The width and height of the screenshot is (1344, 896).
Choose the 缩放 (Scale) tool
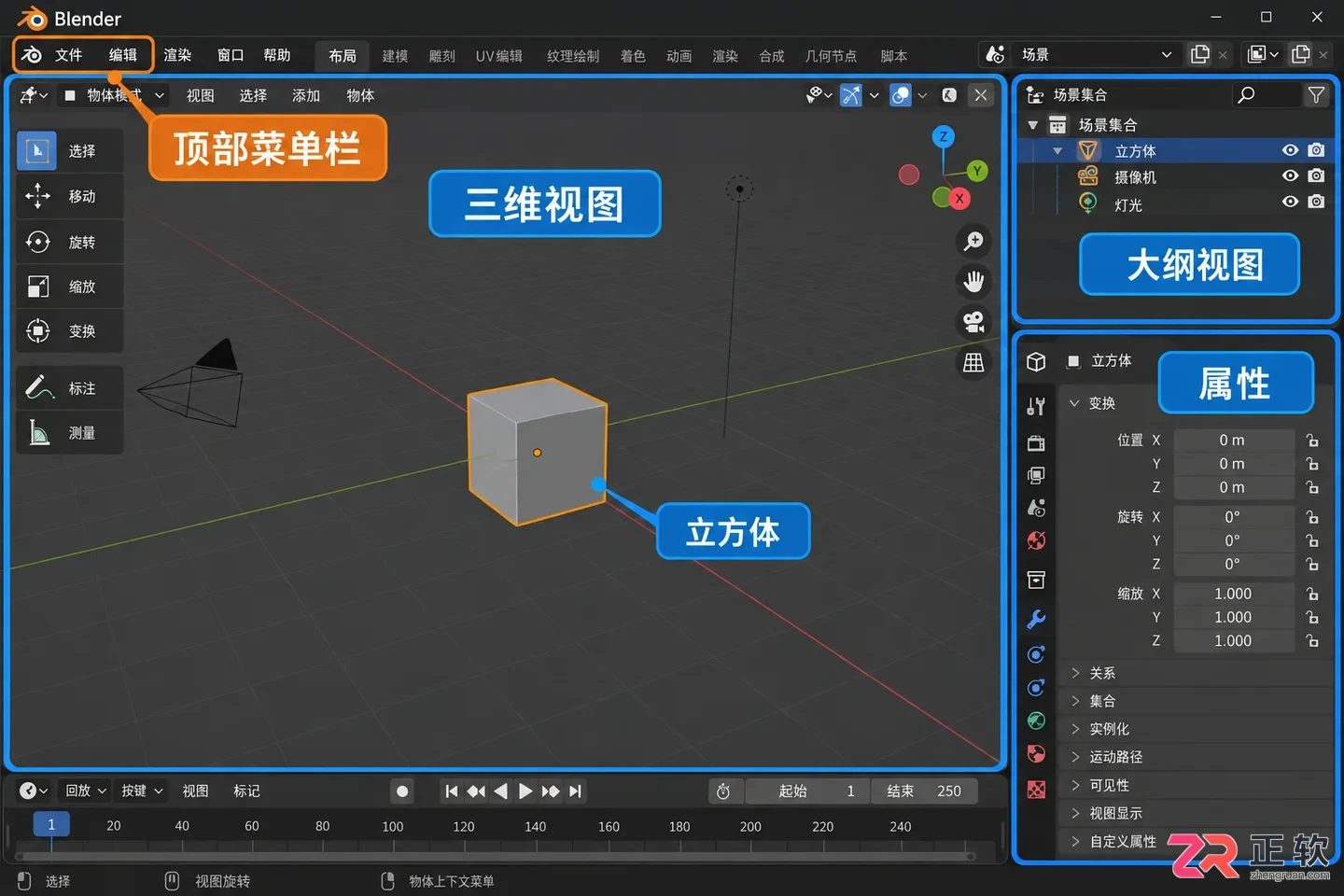(x=69, y=287)
